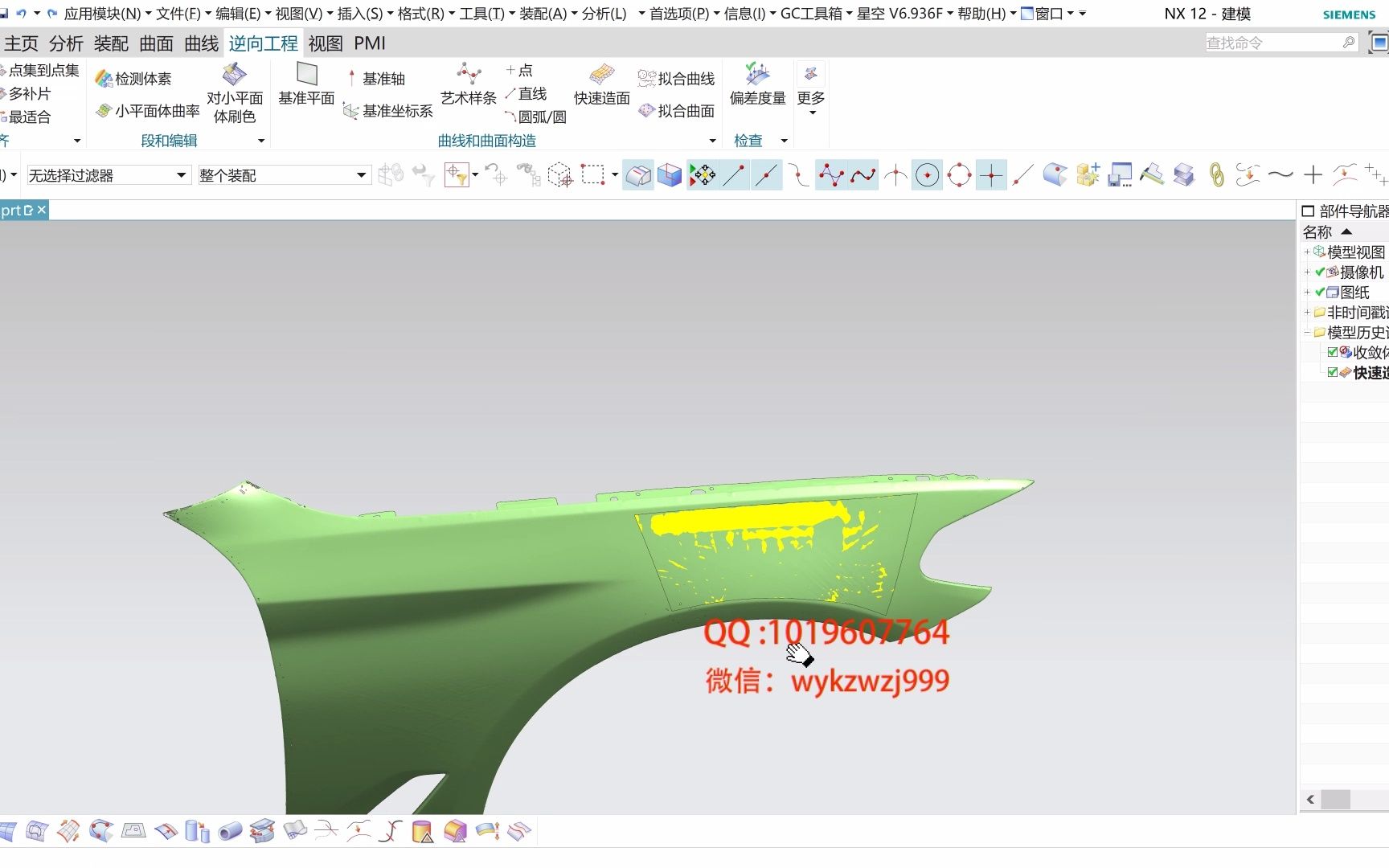
Task: Uncheck the 收敛体 feature checkbox
Action: pos(1333,351)
